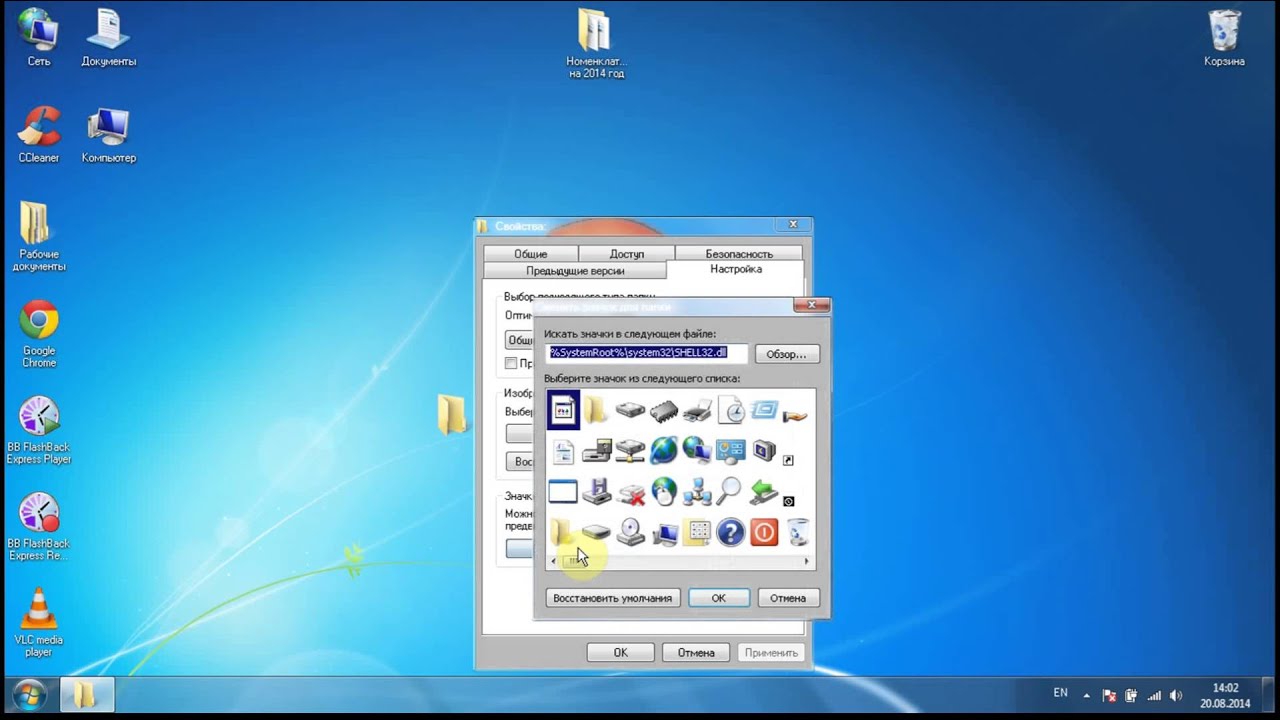Select the red power button icon
The image size is (1280, 720).
pyautogui.click(x=764, y=532)
